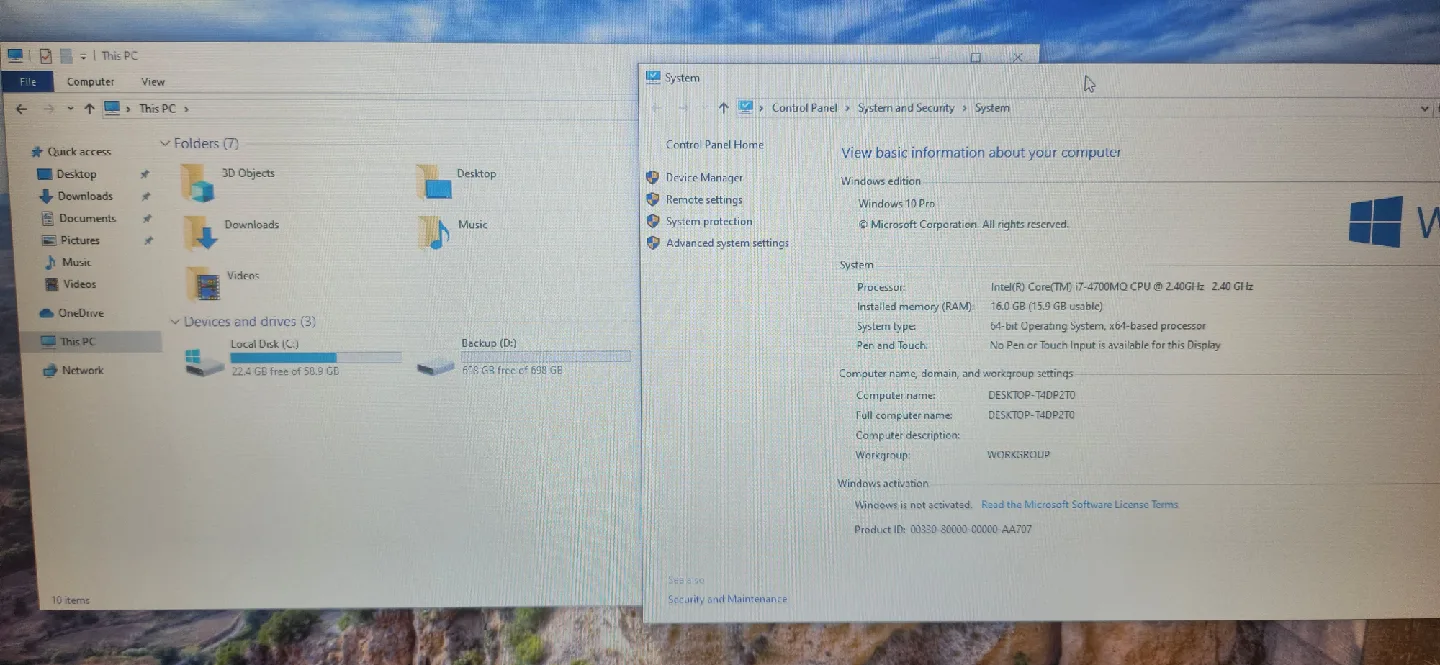Open the 3D Objects folder

click(x=247, y=172)
